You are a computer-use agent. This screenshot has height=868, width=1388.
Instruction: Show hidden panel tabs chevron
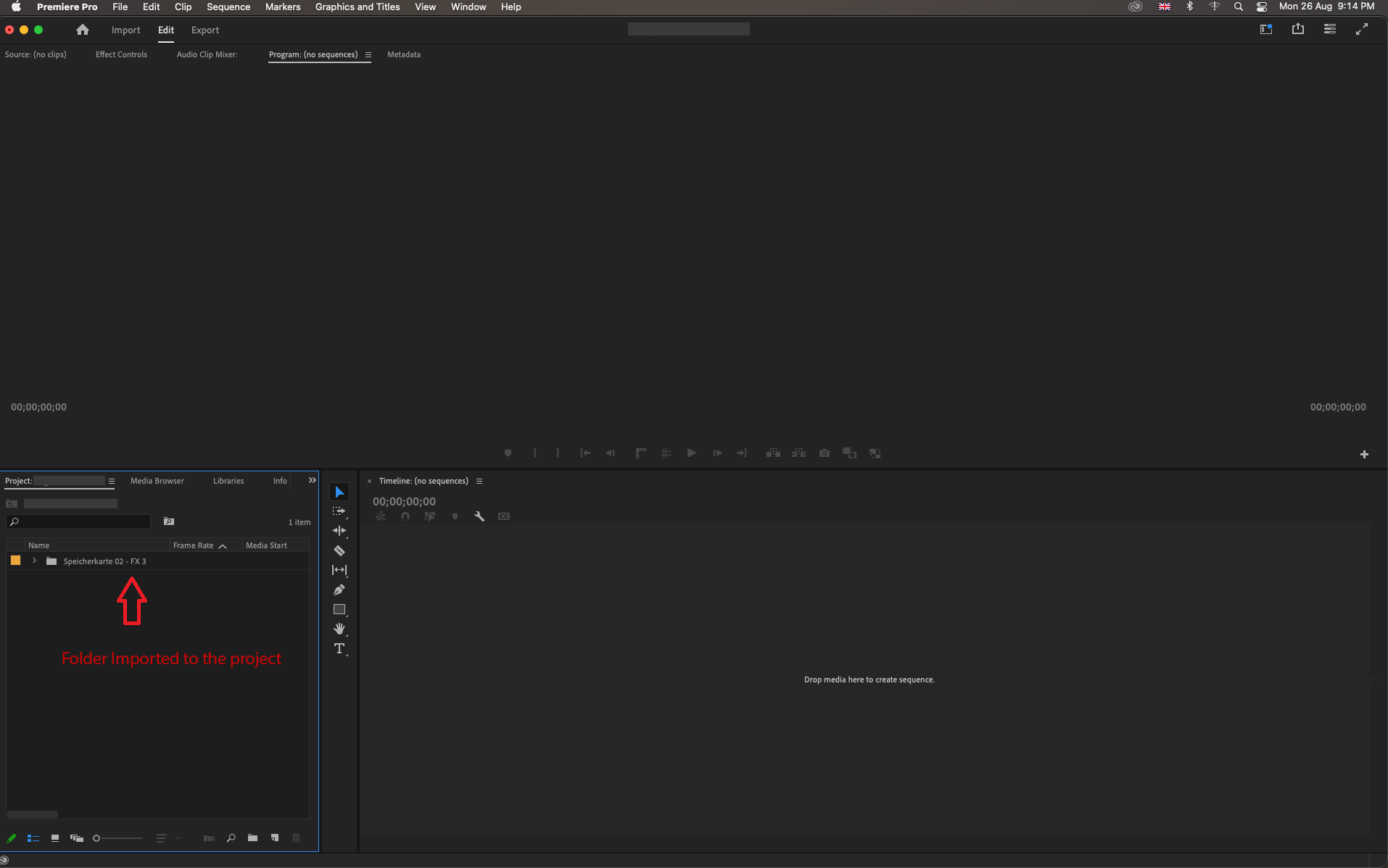(x=313, y=480)
